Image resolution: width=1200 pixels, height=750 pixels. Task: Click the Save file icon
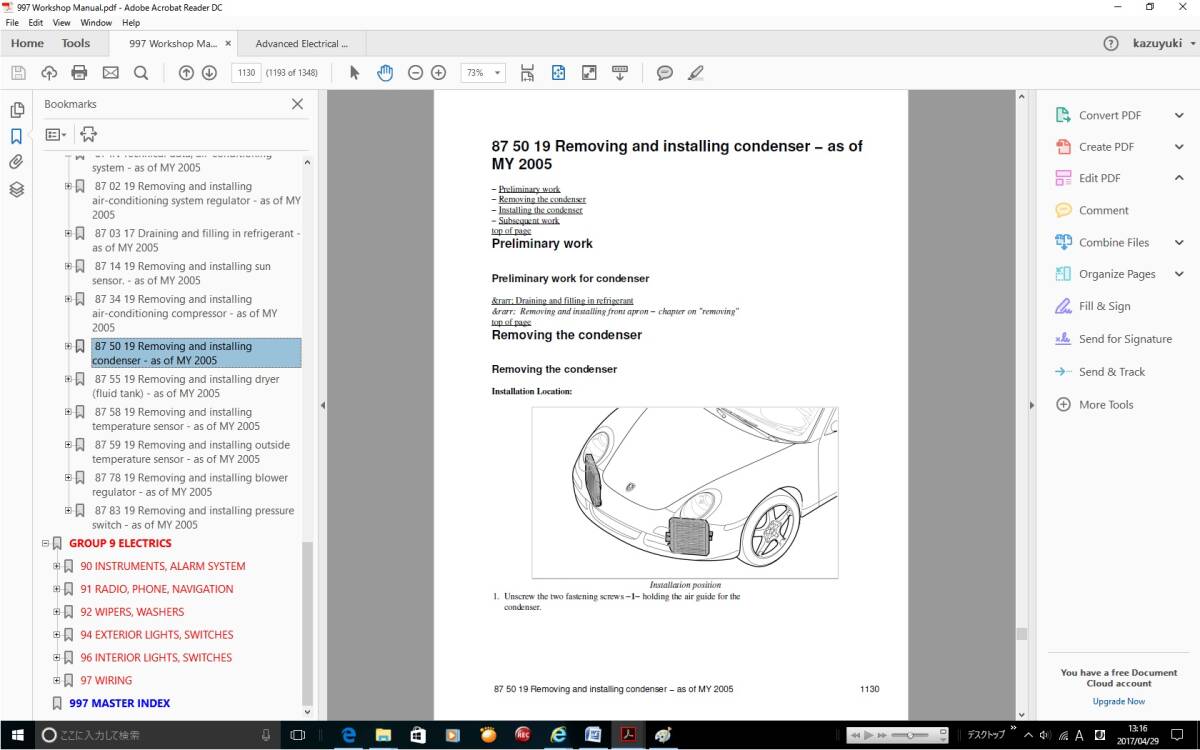(x=17, y=73)
